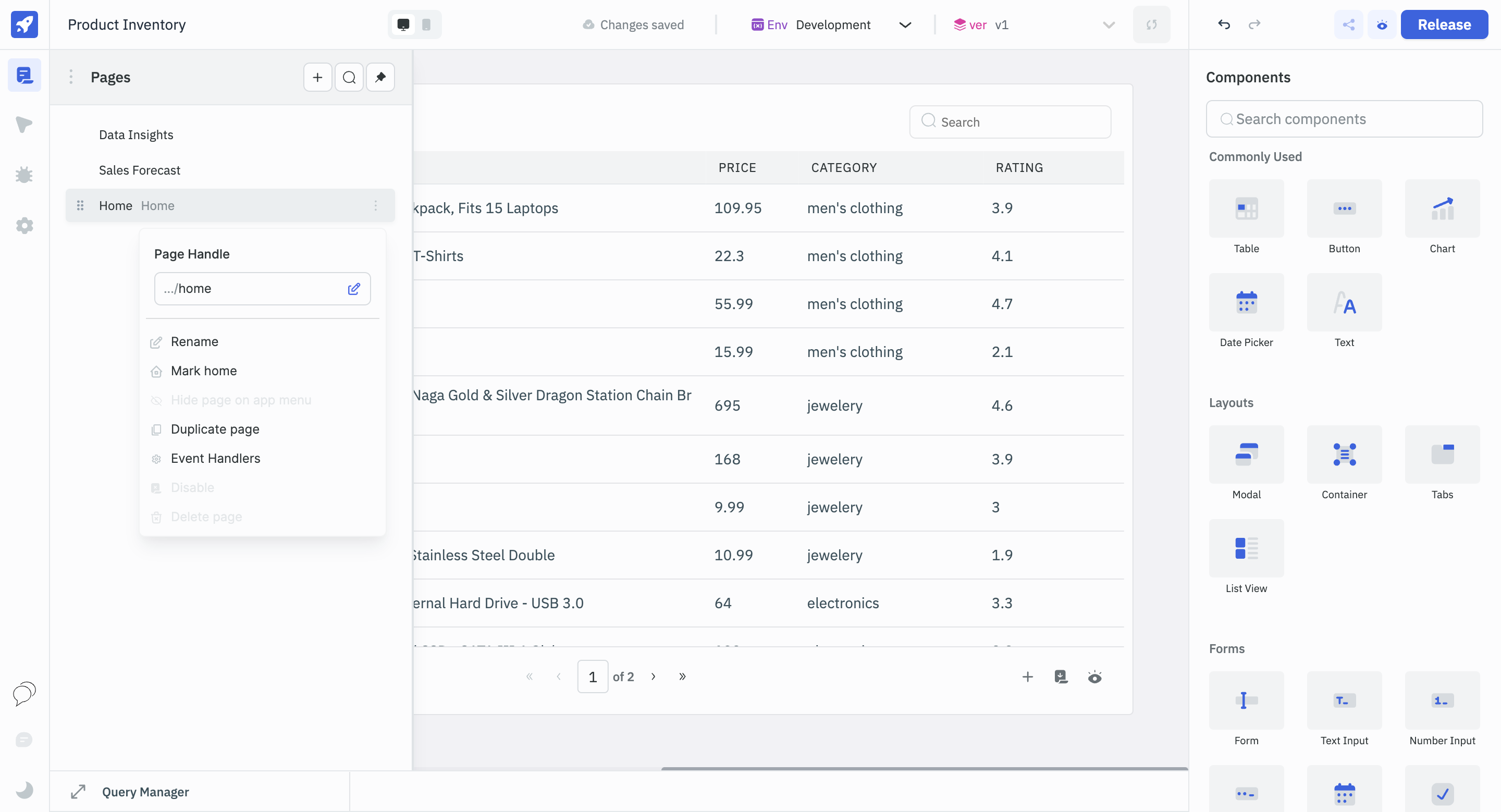Screen dimensions: 1501x812
Task: Click the Query Manager expand icon
Action: point(78,791)
